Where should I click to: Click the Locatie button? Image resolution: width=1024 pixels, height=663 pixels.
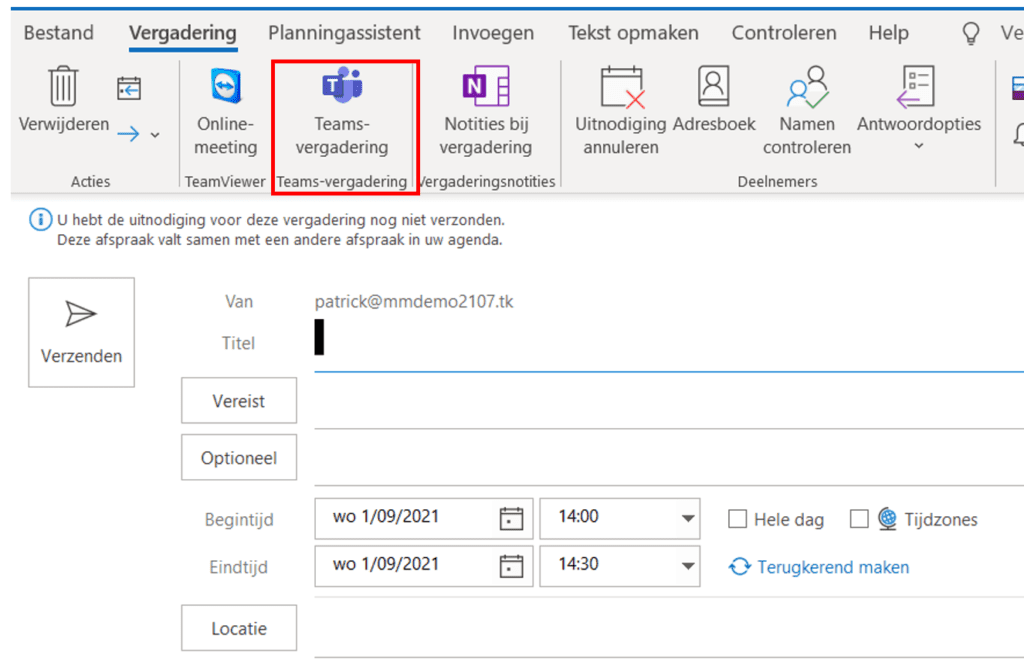point(239,628)
